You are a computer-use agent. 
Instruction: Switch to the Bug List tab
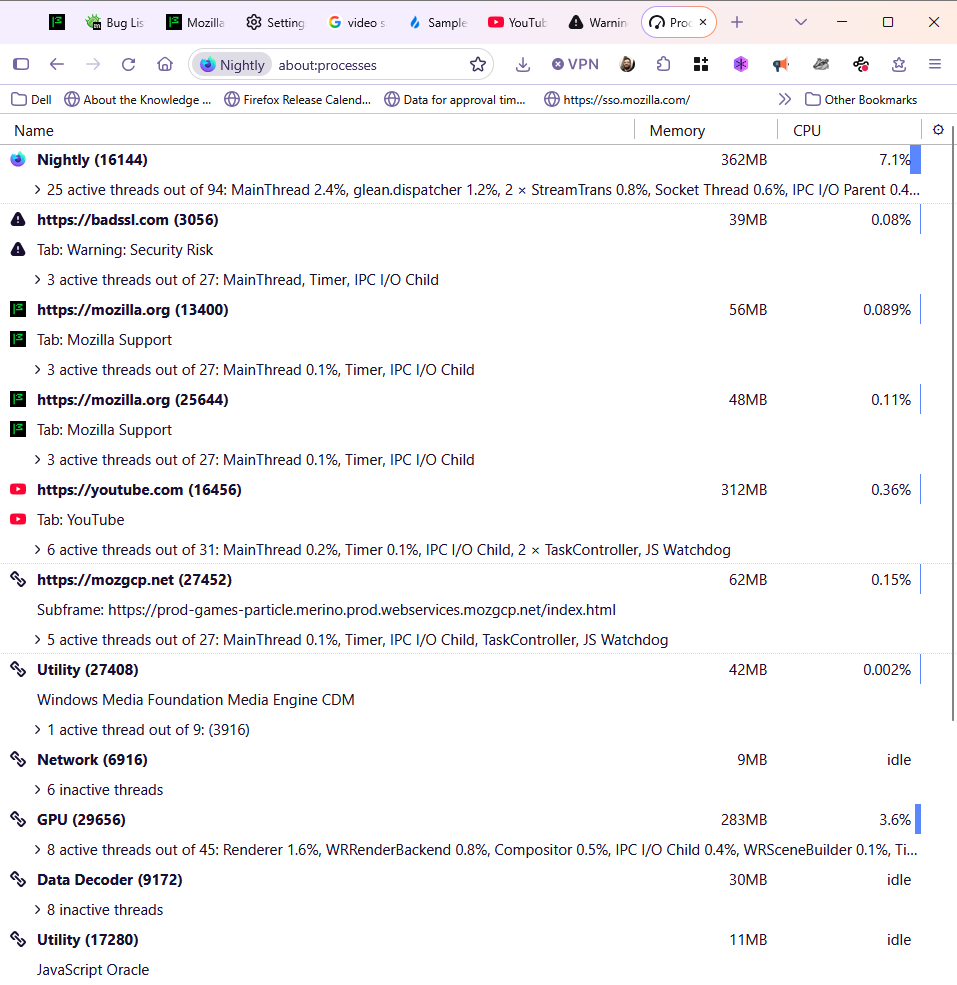pyautogui.click(x=115, y=23)
